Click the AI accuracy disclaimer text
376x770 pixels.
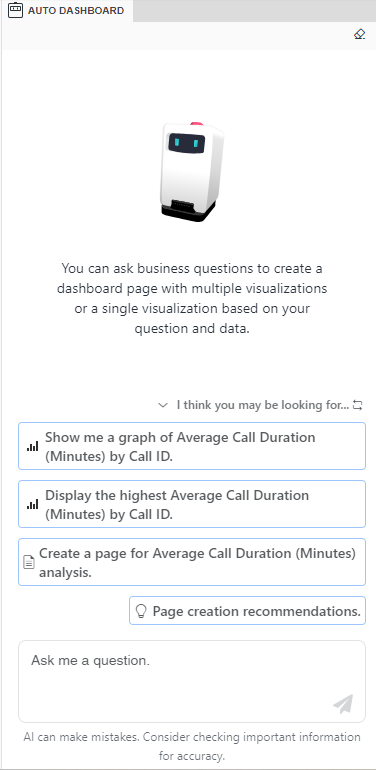(x=192, y=746)
